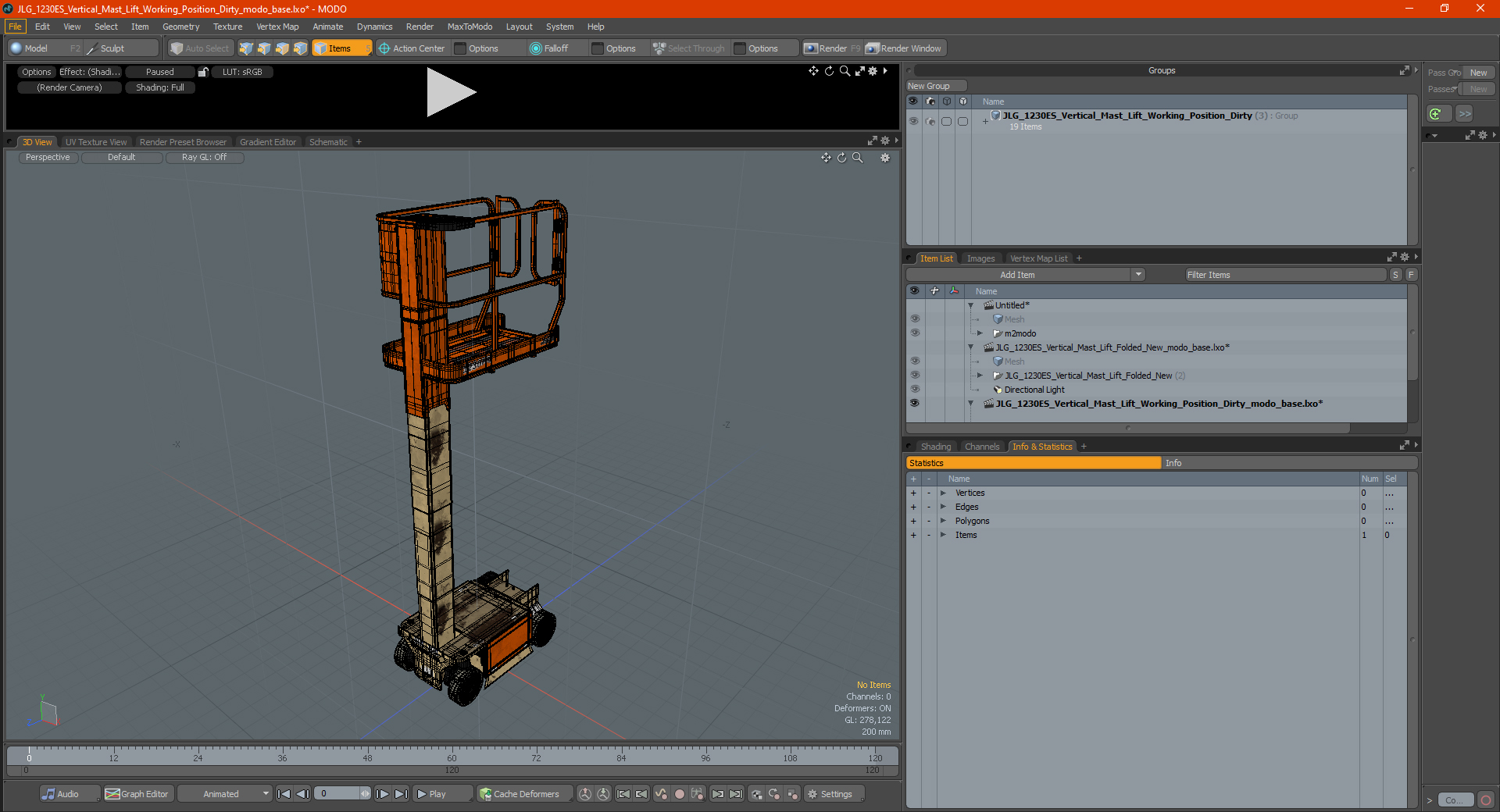Click the current frame number field
1500x812 pixels.
(338, 794)
